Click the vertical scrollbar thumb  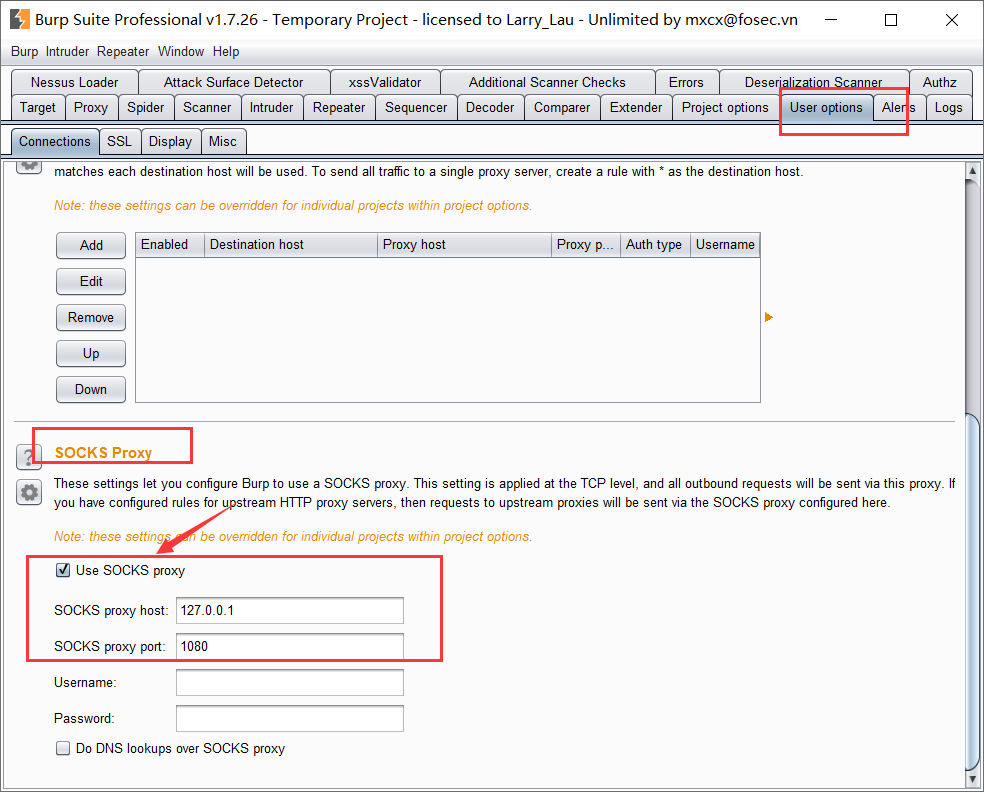click(x=973, y=591)
